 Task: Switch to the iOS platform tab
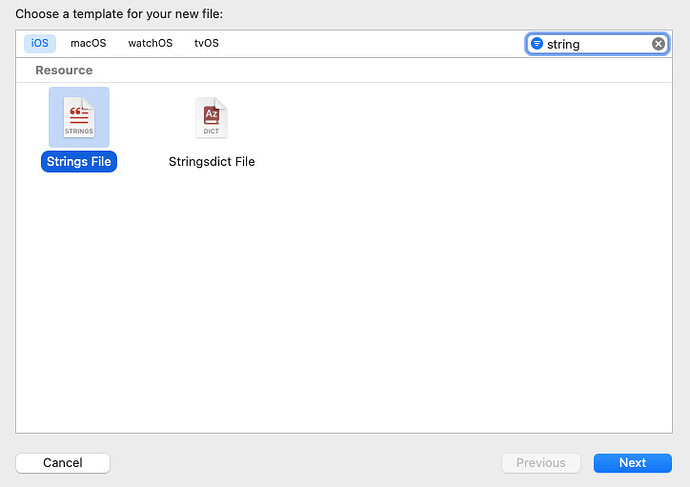click(40, 44)
